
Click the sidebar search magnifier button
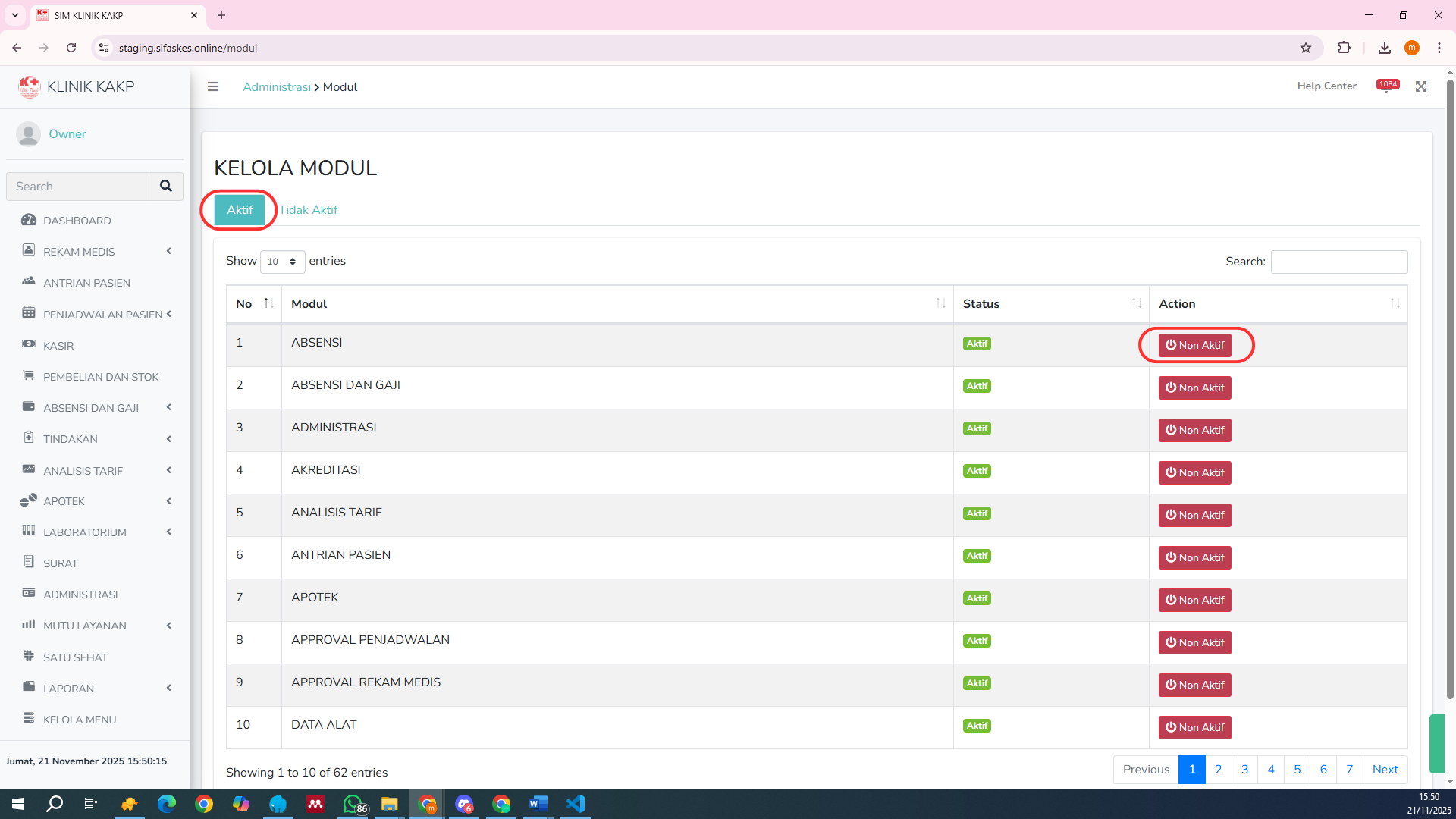[165, 186]
